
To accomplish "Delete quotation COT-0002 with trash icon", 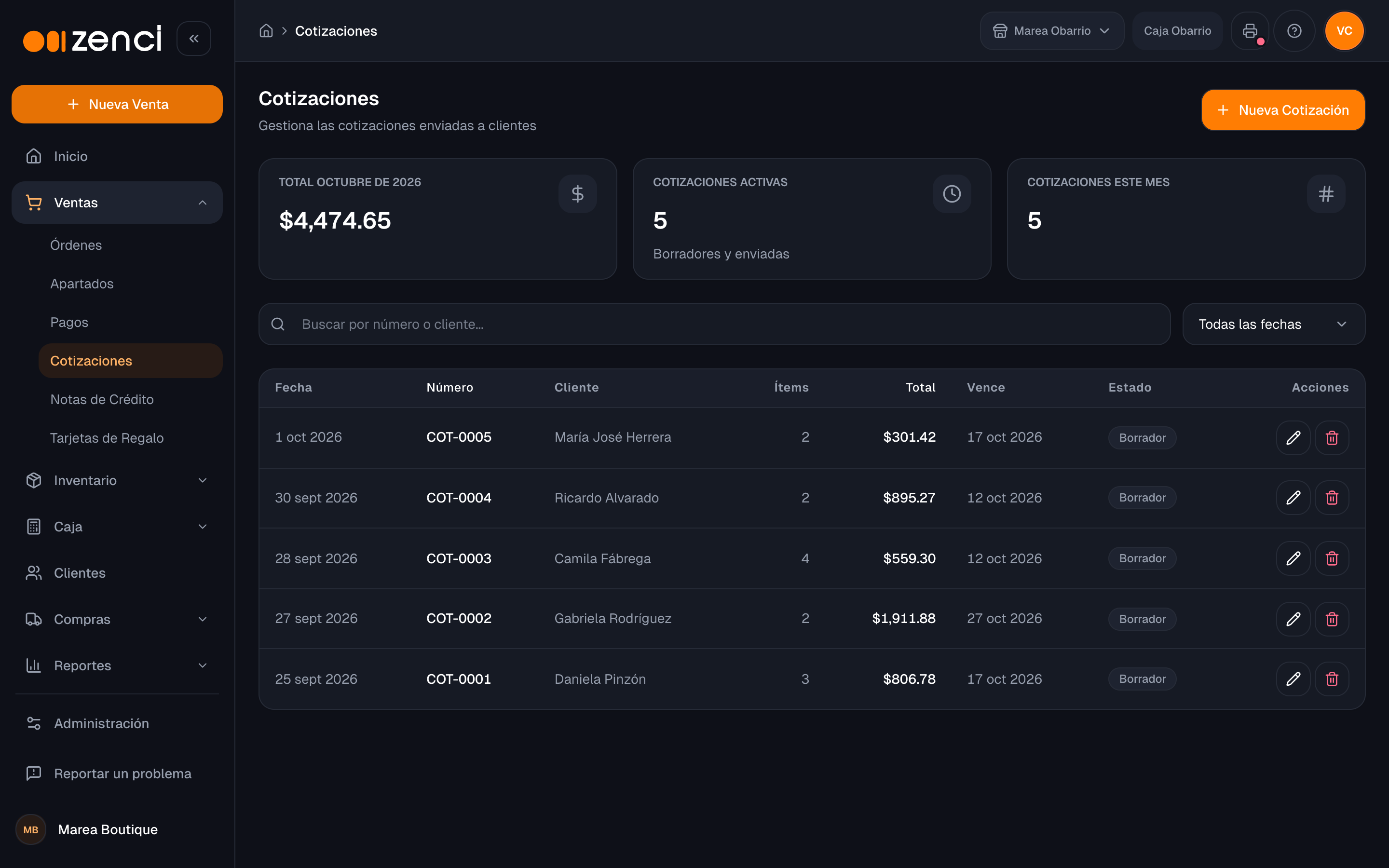I will [x=1332, y=619].
